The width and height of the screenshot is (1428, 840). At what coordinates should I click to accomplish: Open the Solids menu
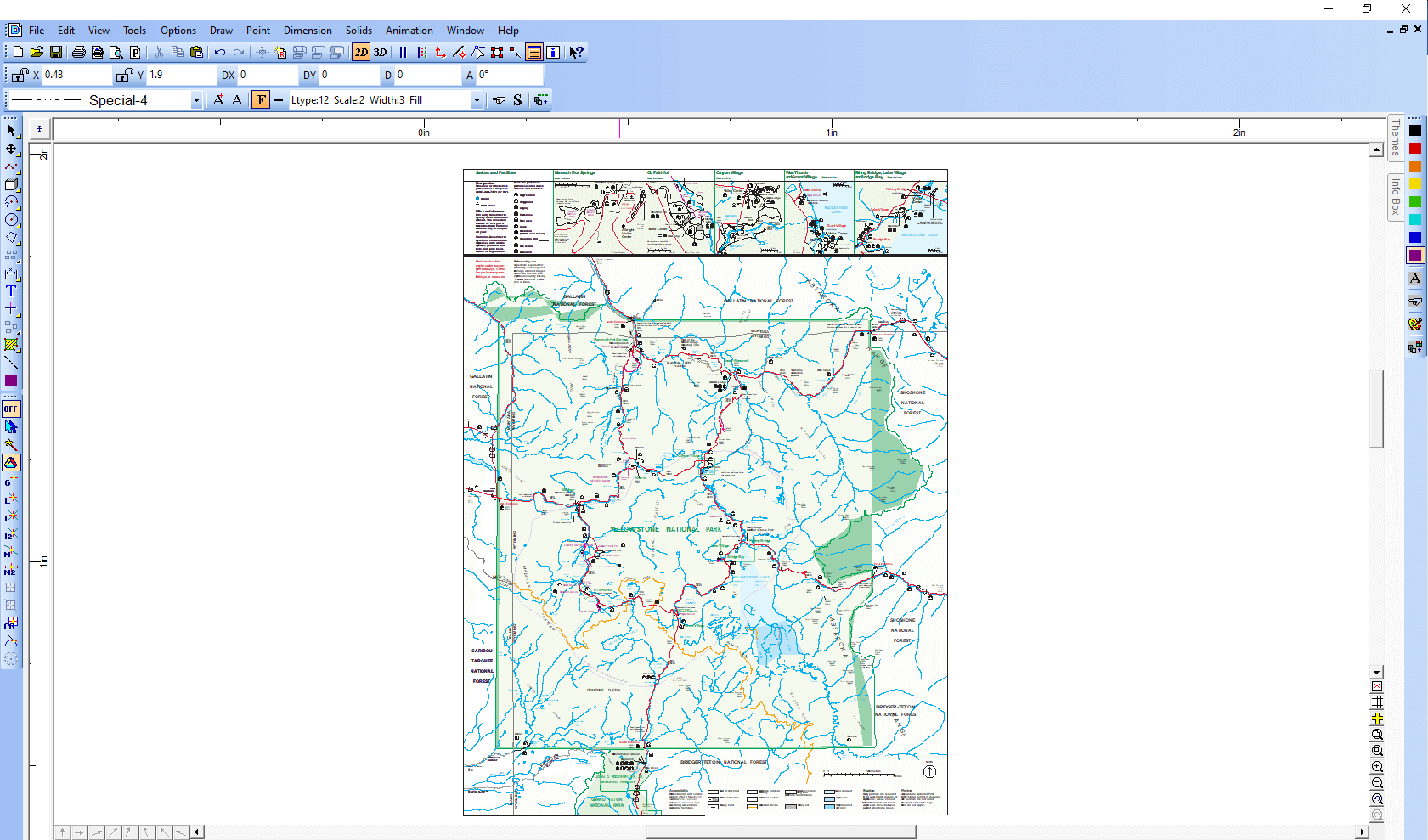pyautogui.click(x=358, y=31)
